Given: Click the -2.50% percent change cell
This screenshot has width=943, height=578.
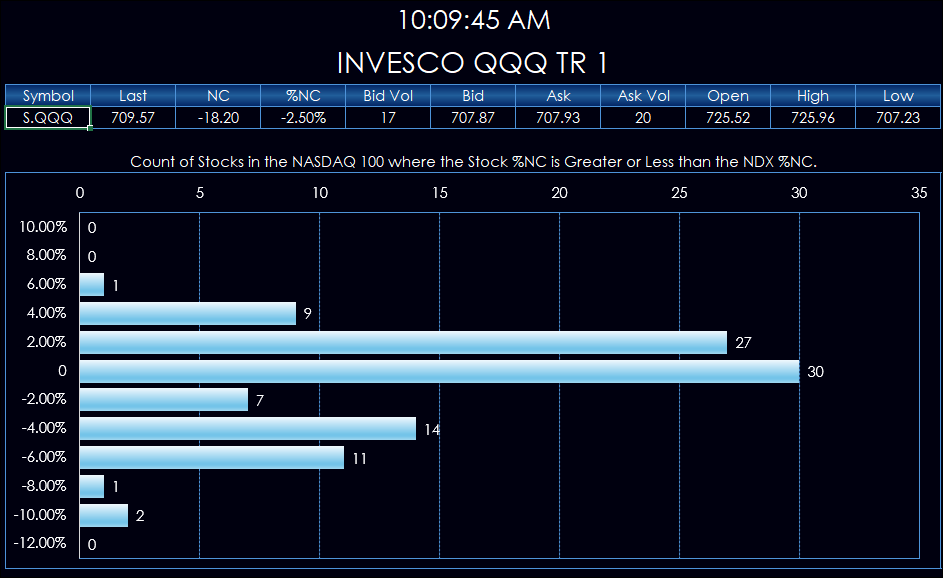Looking at the screenshot, I should pyautogui.click(x=303, y=117).
